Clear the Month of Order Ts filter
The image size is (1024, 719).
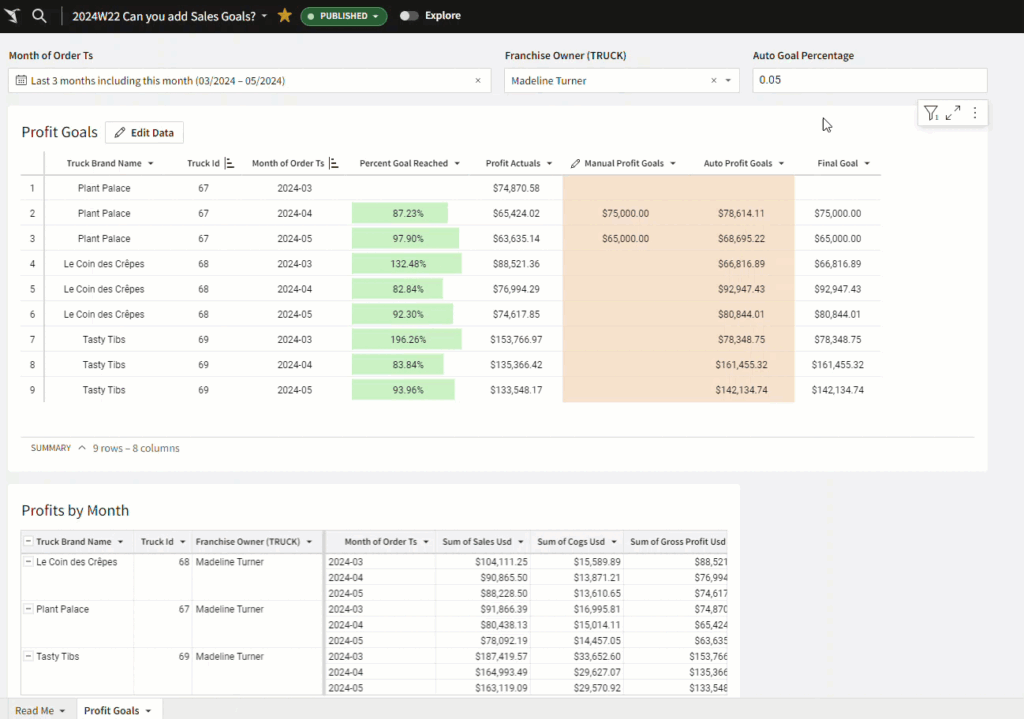point(477,81)
